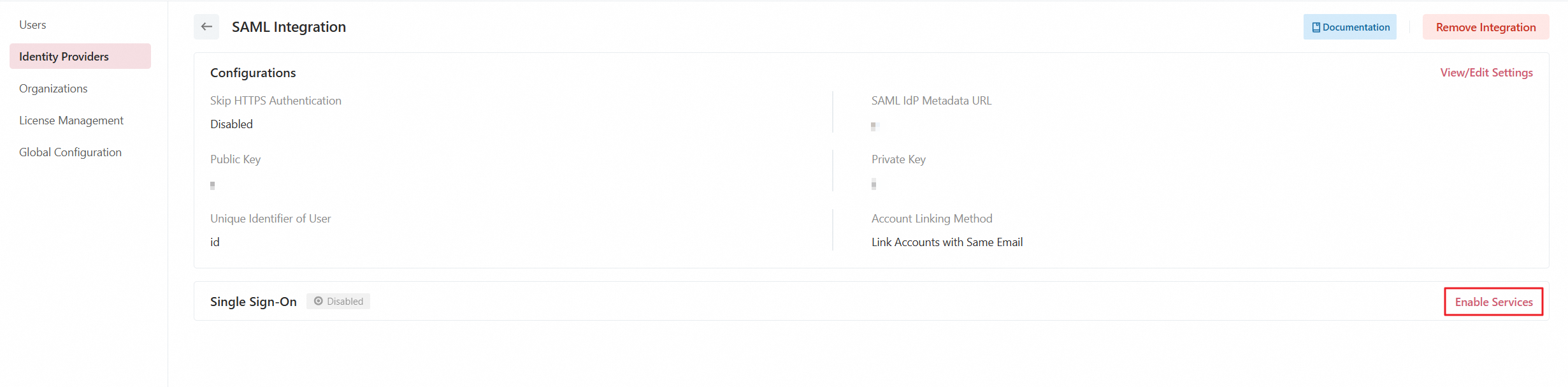Open the Users section in sidebar
The image size is (1568, 387).
(x=32, y=25)
